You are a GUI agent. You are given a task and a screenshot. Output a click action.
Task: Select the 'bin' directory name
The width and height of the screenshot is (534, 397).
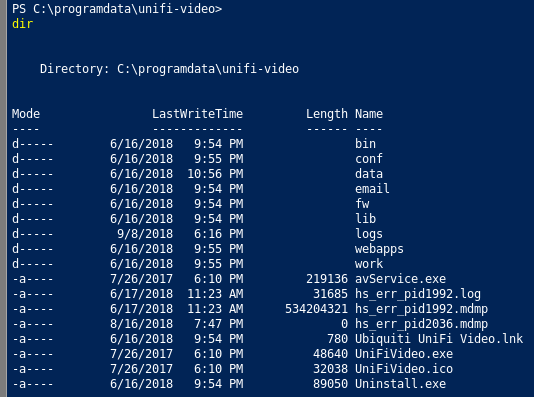365,144
